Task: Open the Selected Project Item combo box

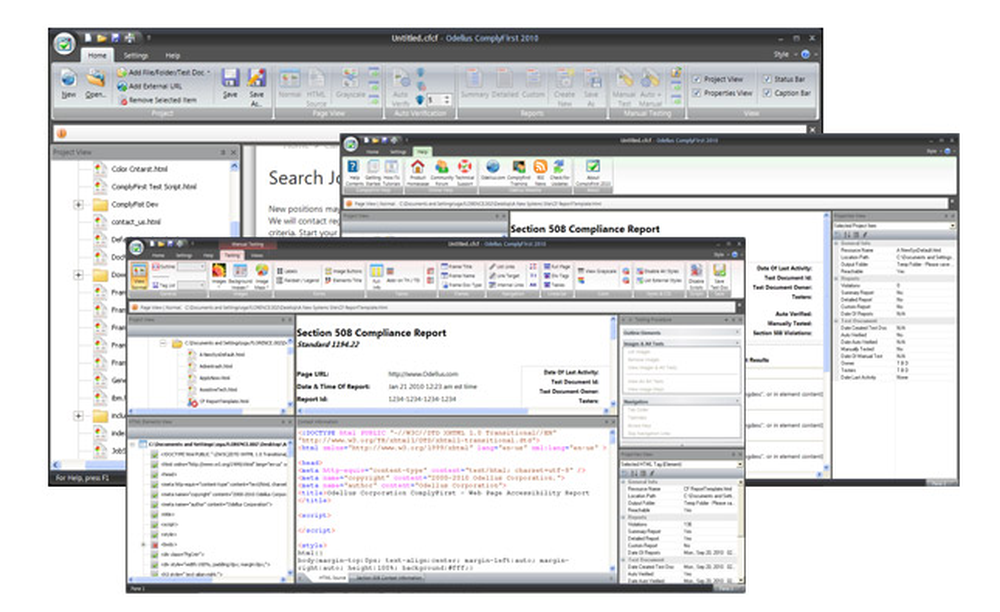Action: click(894, 226)
